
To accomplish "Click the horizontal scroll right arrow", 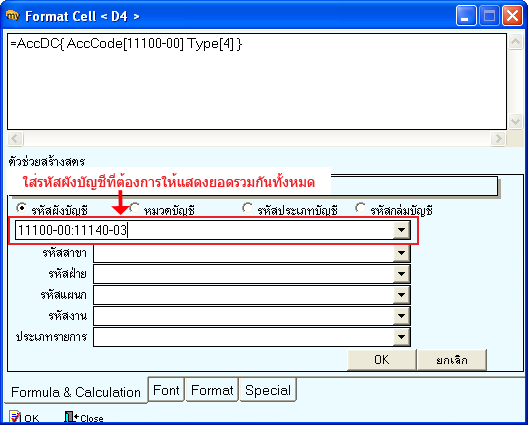I will click(x=498, y=138).
